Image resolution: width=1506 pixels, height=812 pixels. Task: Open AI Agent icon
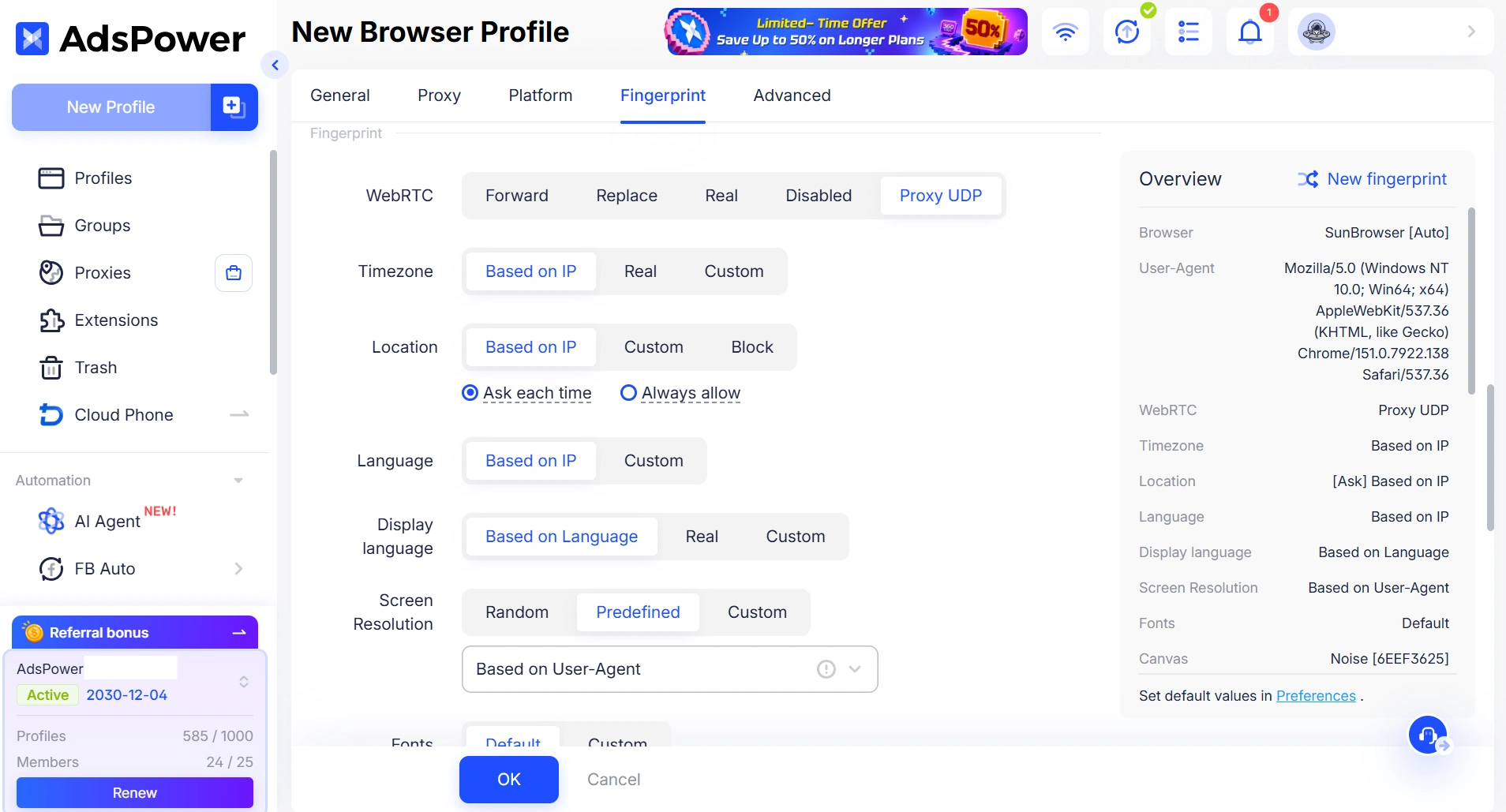click(x=51, y=521)
